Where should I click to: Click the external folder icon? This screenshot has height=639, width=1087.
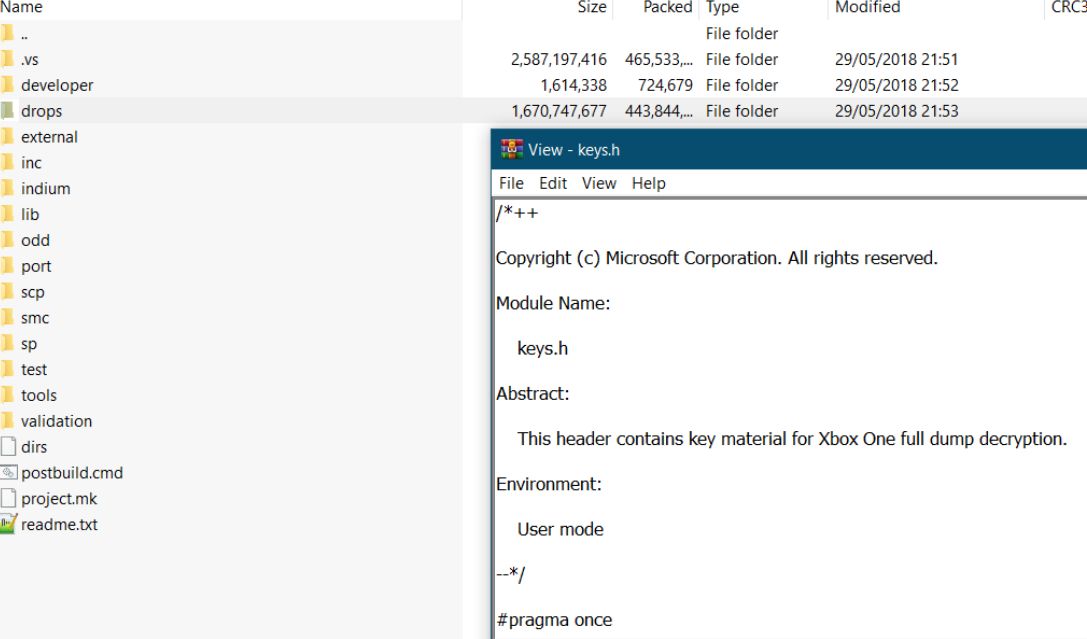coord(7,137)
